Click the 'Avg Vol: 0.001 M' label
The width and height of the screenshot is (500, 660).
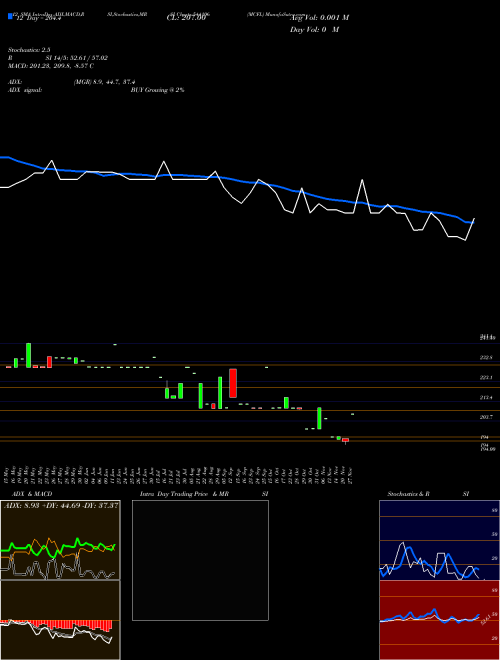click(x=320, y=18)
